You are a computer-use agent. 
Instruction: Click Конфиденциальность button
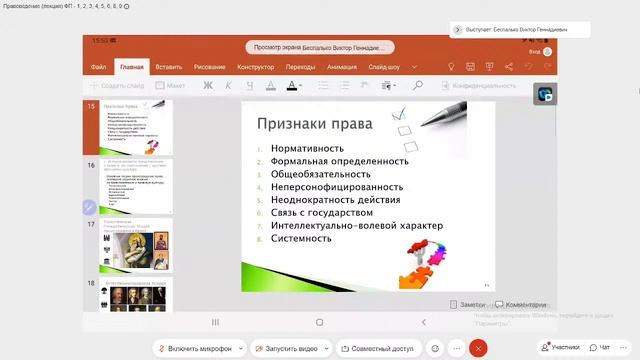[478, 86]
